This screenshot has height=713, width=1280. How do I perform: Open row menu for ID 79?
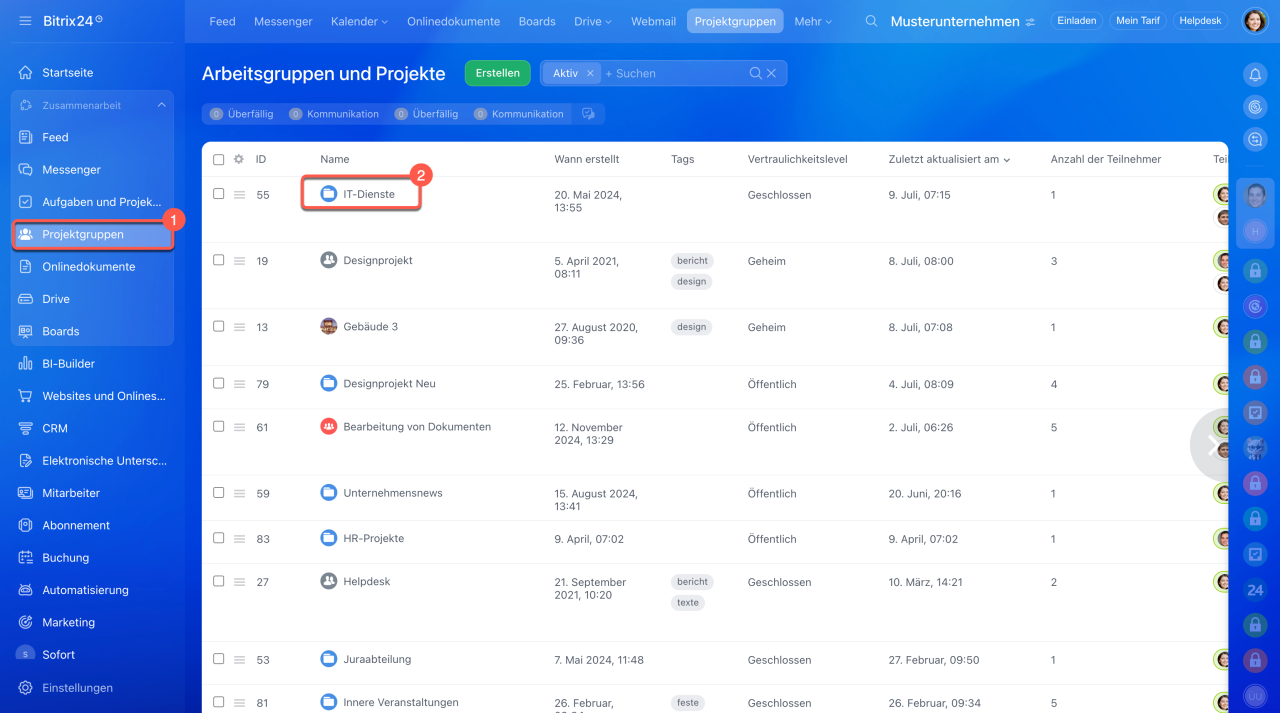[x=240, y=384]
